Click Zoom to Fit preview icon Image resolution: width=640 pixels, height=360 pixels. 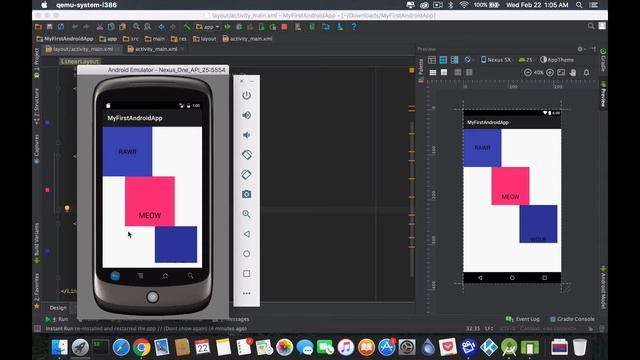pyautogui.click(x=561, y=72)
